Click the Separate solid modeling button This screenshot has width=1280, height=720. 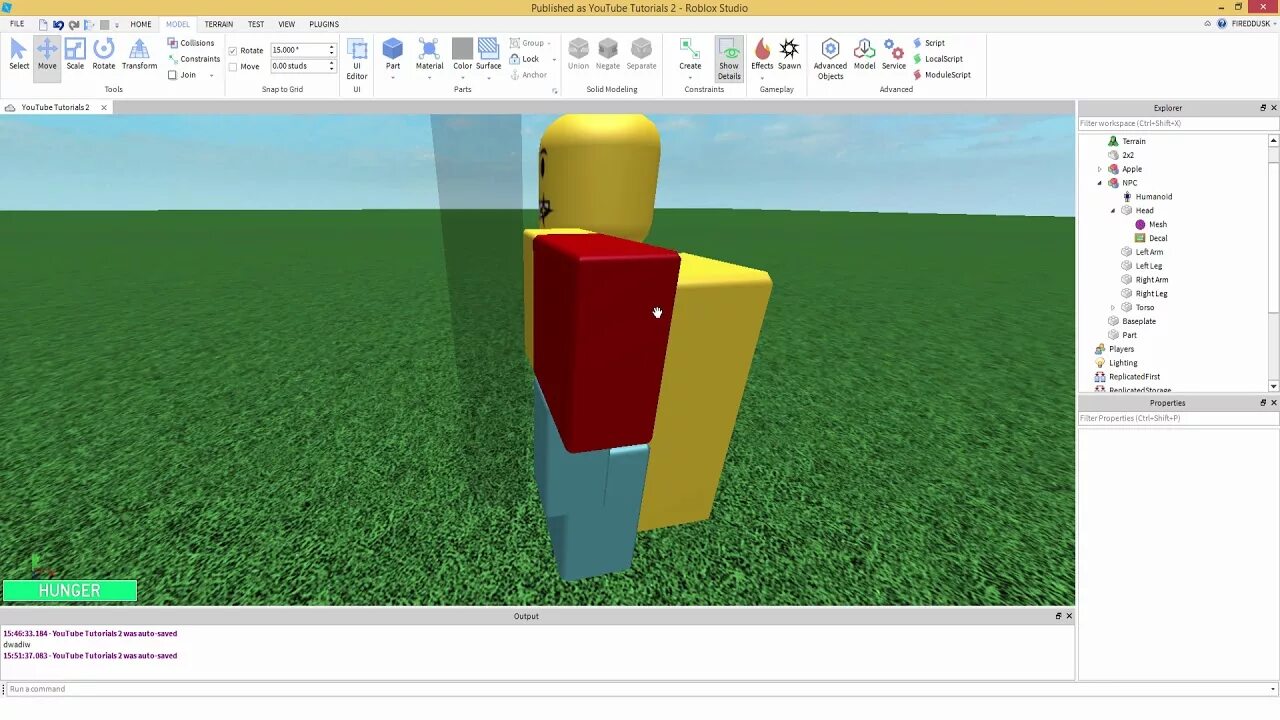pos(641,54)
